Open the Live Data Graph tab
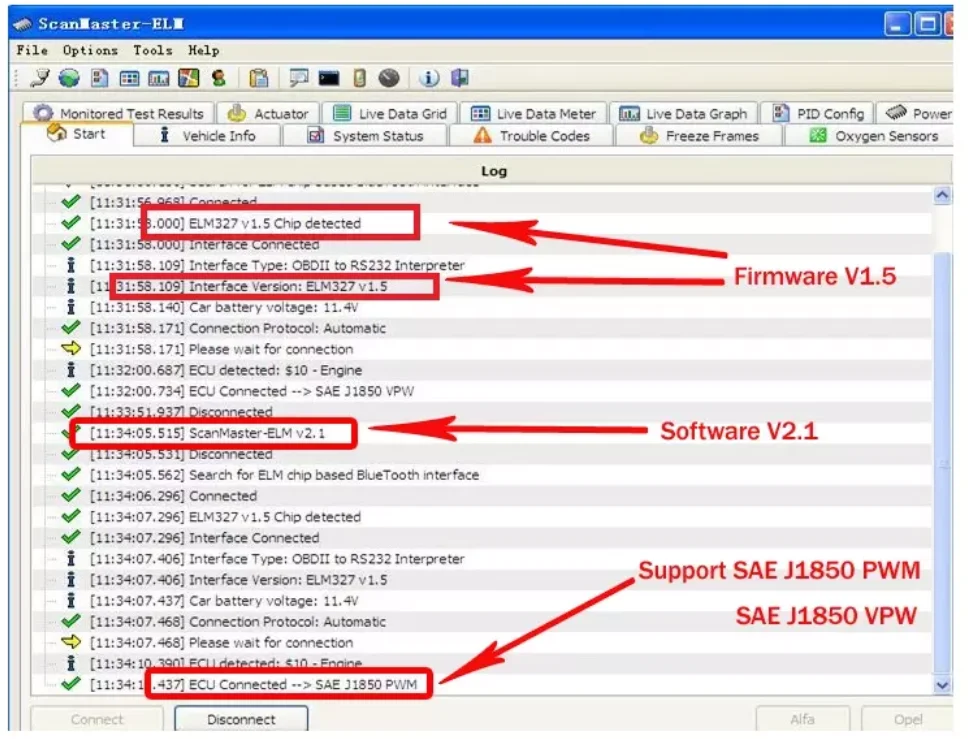The width and height of the screenshot is (968, 739). (684, 113)
